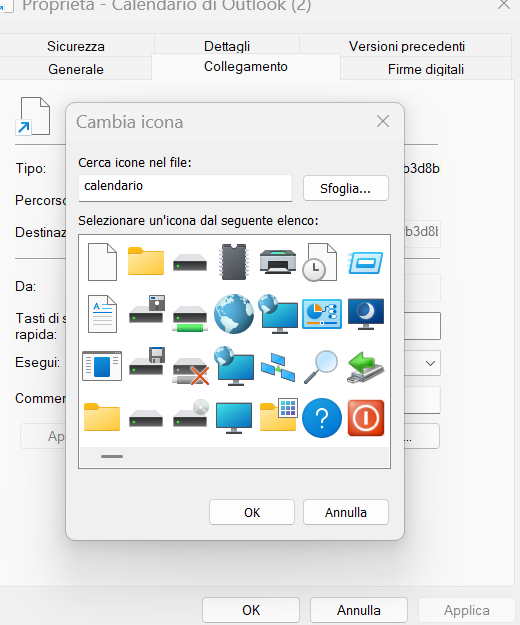Click the Tasti di scelta rapida field

422,326
